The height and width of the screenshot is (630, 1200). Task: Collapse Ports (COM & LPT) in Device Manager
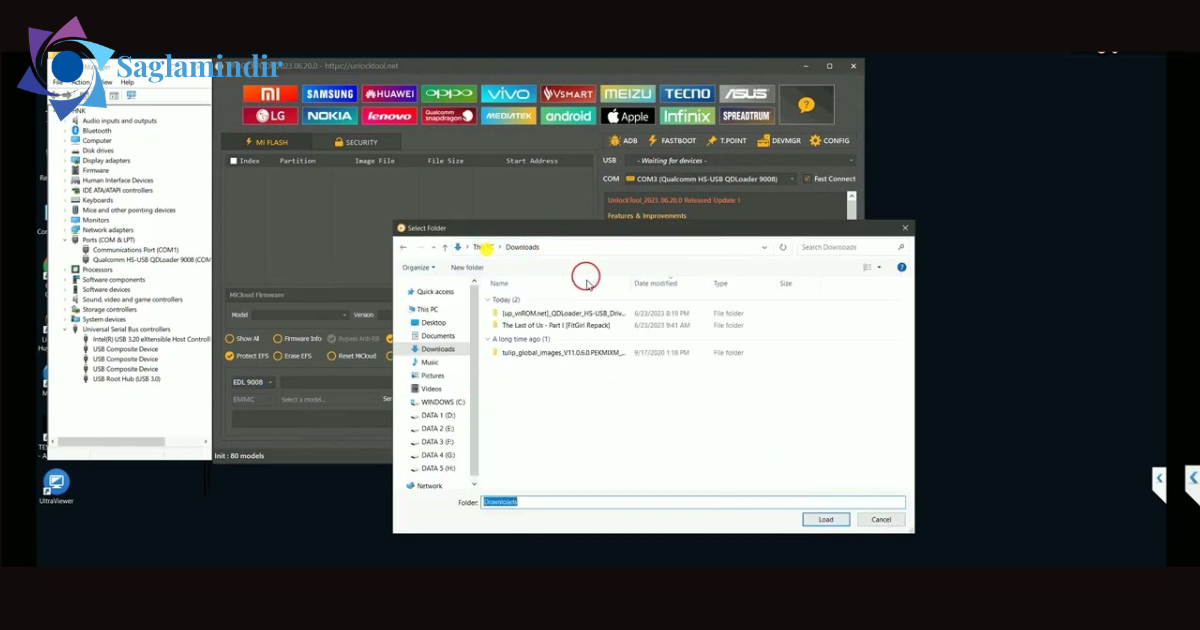(x=66, y=240)
